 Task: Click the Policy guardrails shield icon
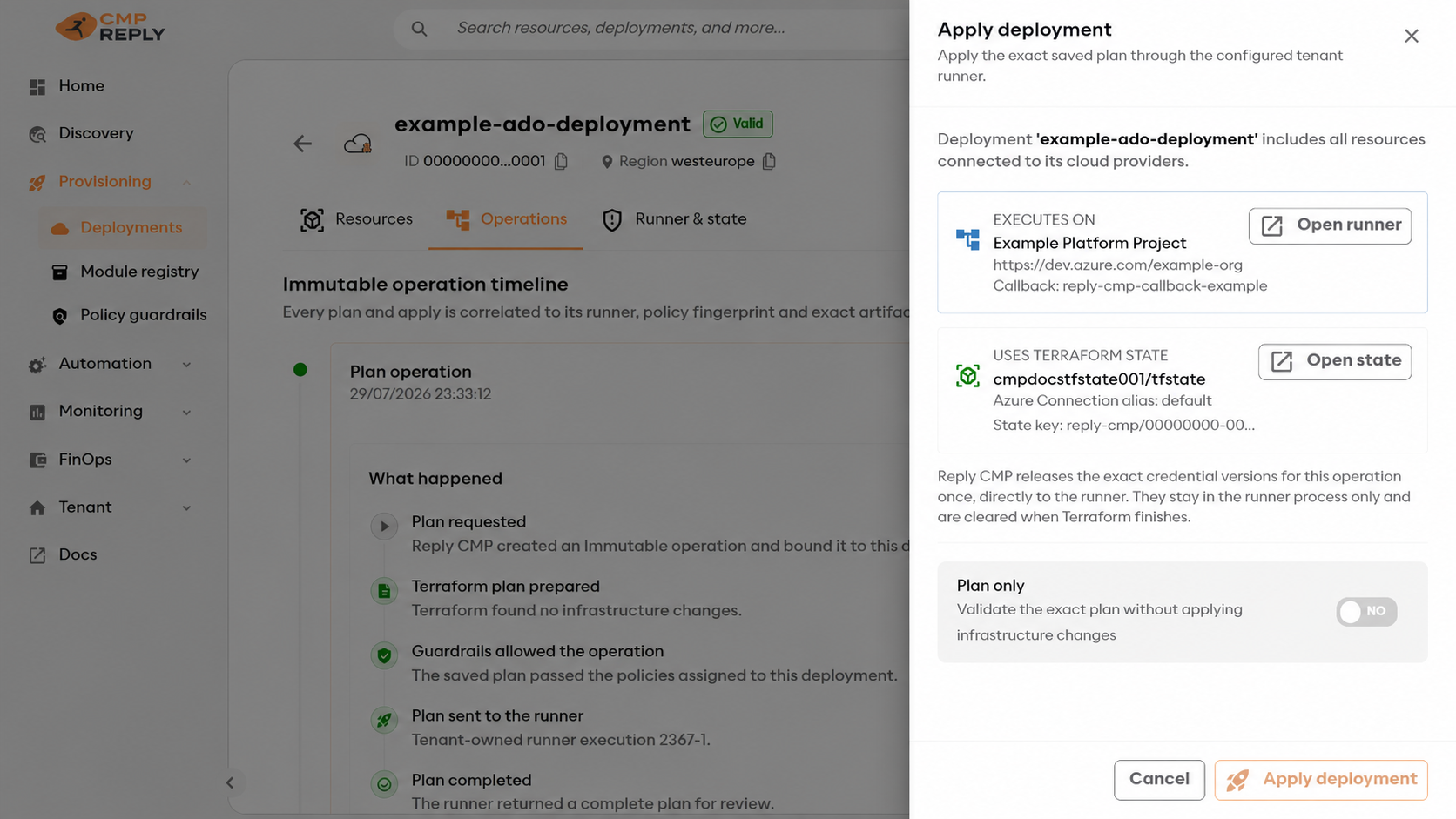coord(60,317)
